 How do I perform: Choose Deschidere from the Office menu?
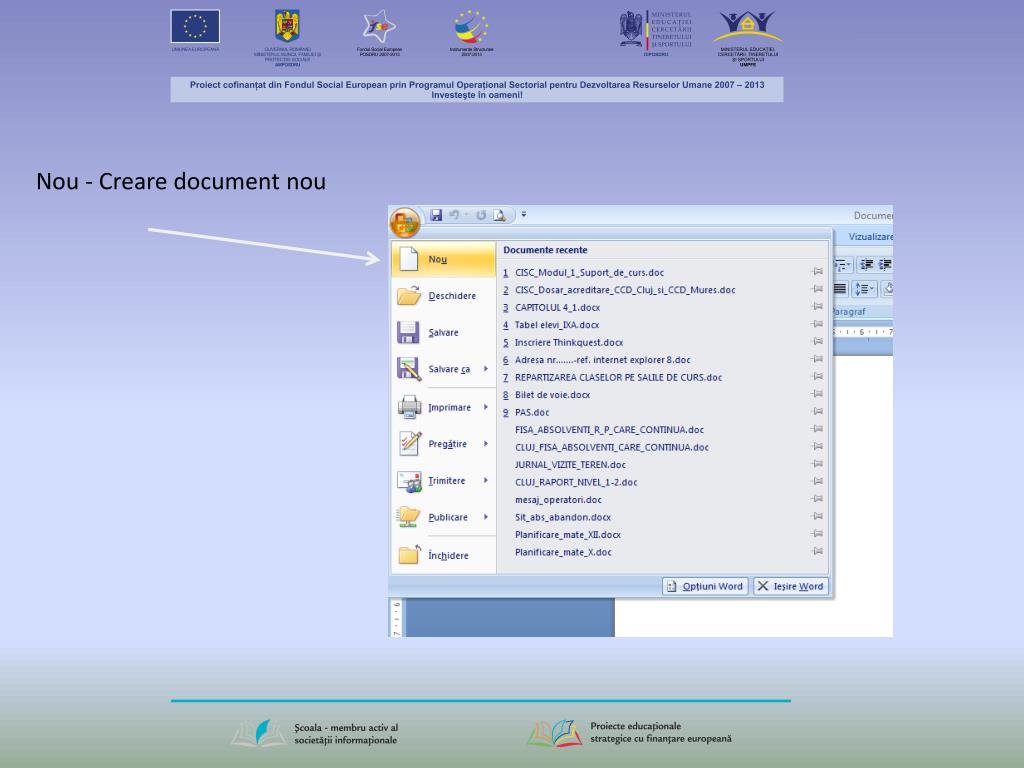point(444,296)
